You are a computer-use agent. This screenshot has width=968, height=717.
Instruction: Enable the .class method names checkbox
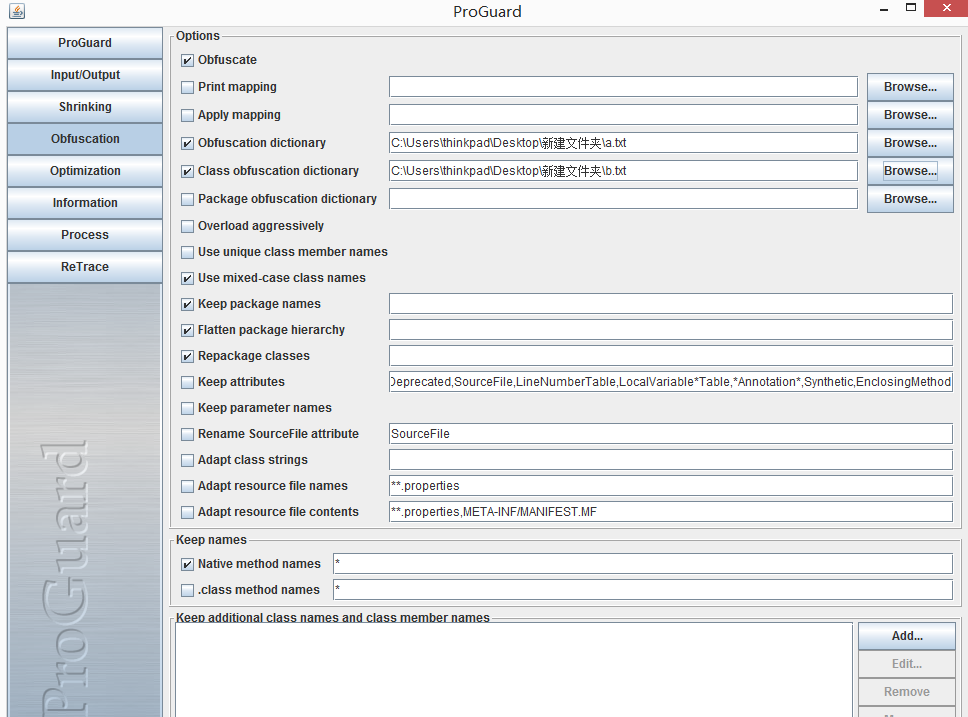click(x=188, y=590)
